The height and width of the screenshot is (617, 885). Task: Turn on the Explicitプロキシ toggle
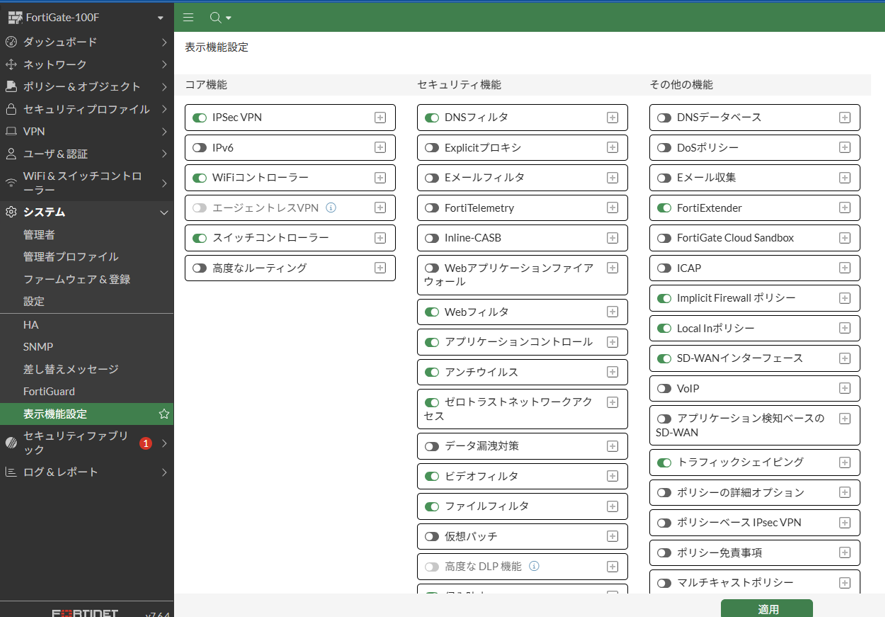coord(432,147)
